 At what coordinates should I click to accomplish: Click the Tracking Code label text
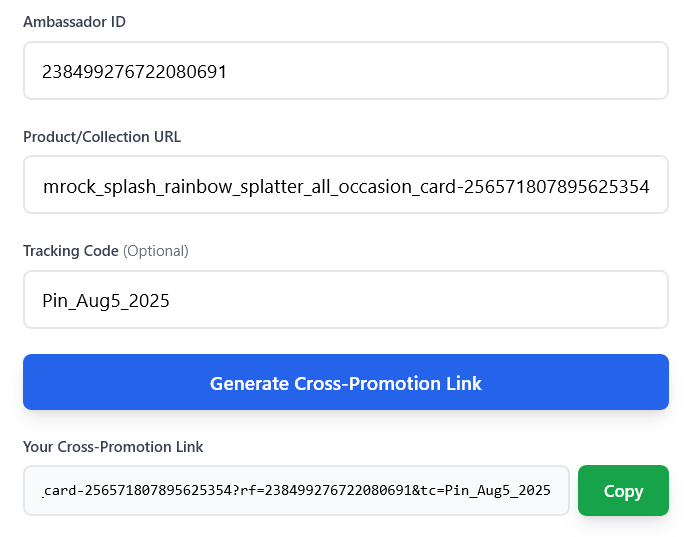pyautogui.click(x=71, y=251)
